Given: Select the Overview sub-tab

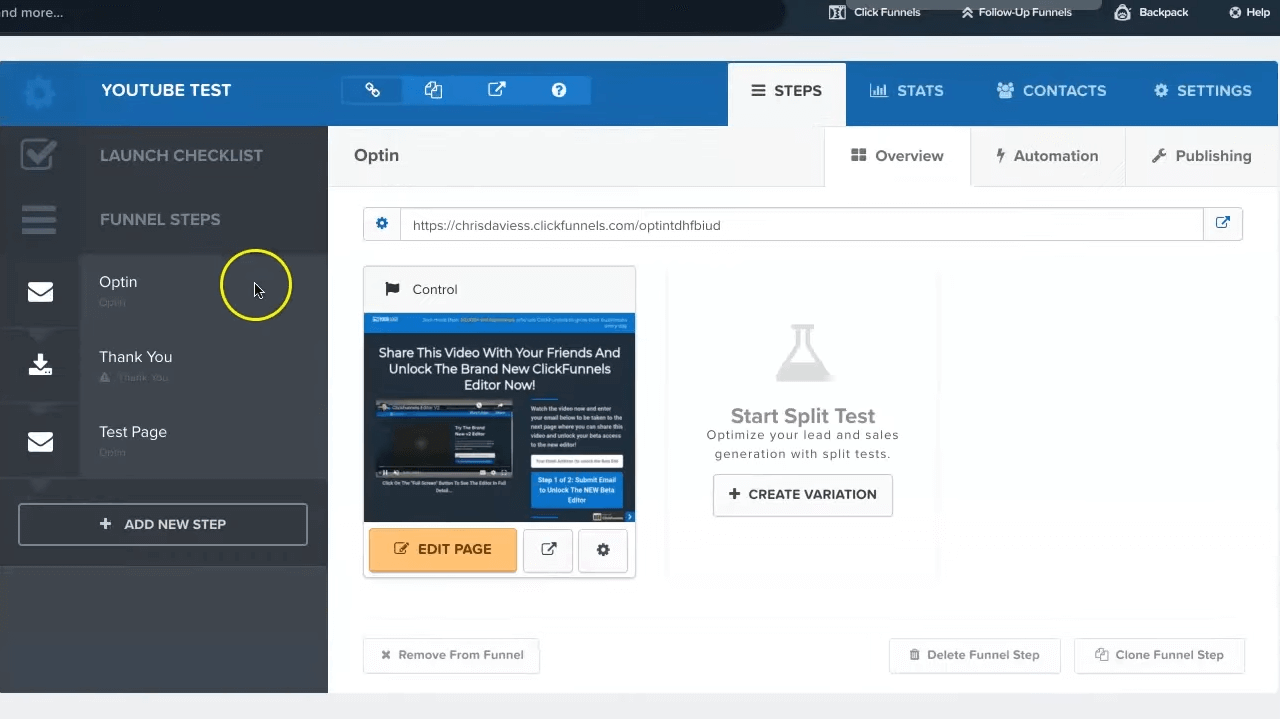Looking at the screenshot, I should click(897, 156).
